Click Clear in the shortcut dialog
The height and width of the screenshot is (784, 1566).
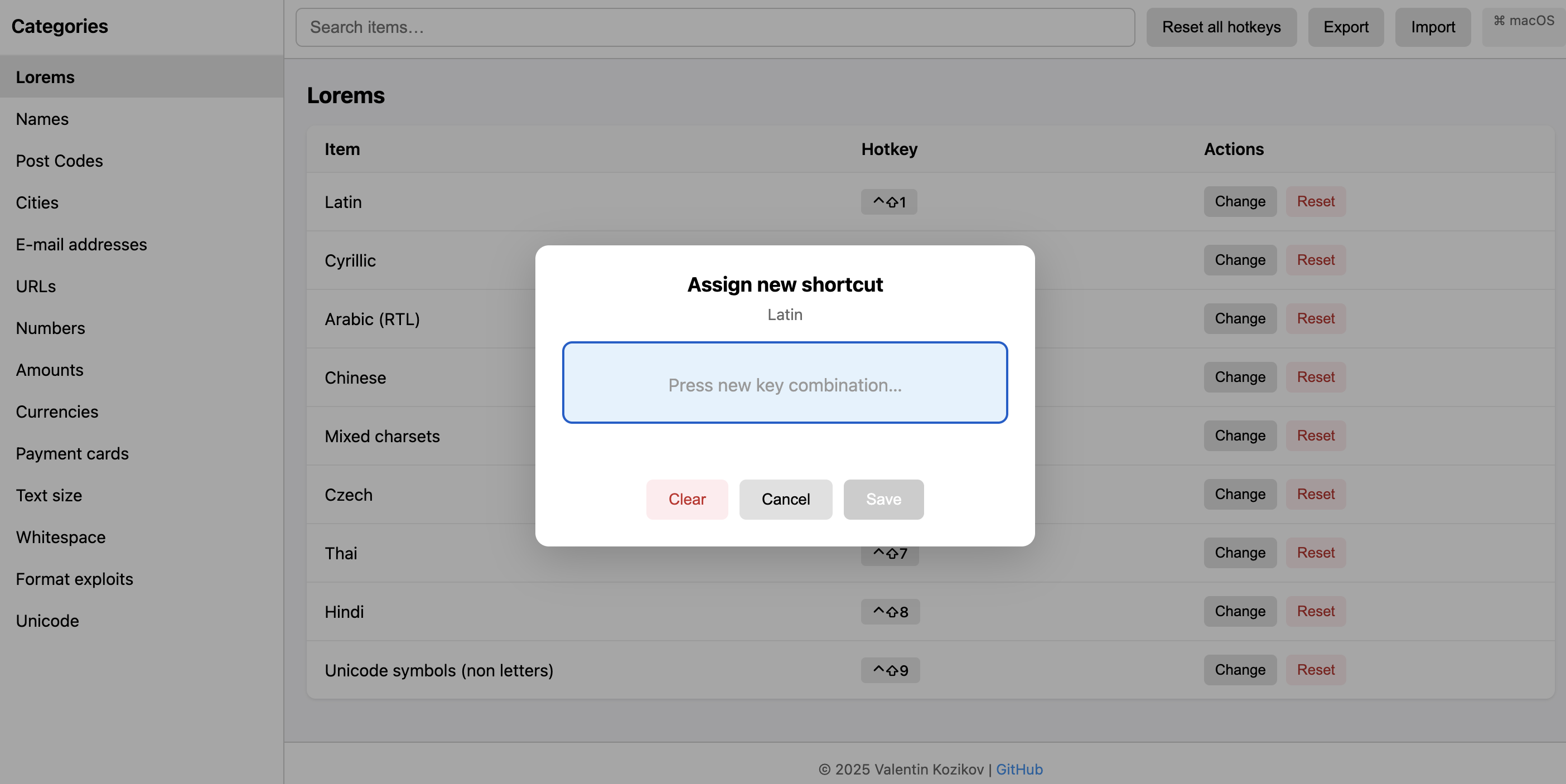(687, 500)
